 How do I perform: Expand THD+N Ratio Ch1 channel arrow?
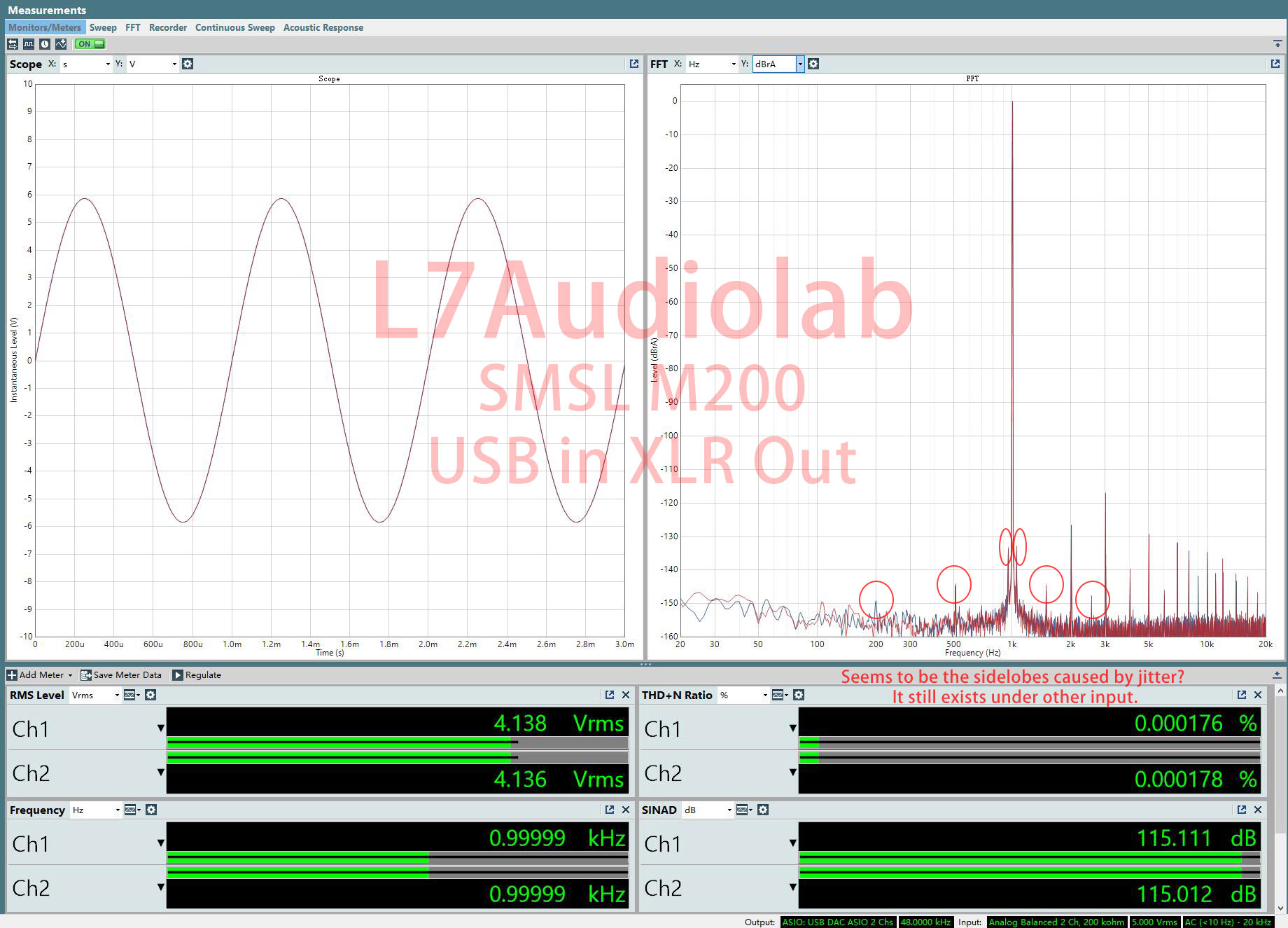coord(793,728)
